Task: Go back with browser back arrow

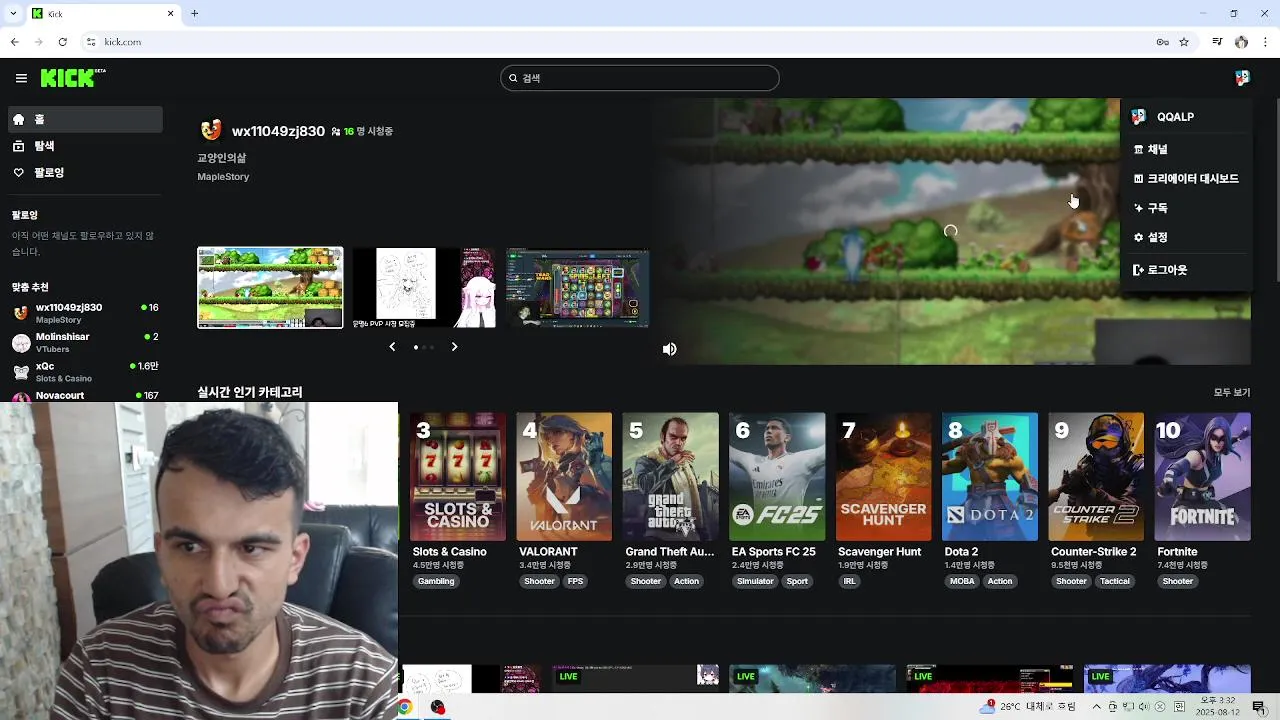Action: tap(14, 42)
